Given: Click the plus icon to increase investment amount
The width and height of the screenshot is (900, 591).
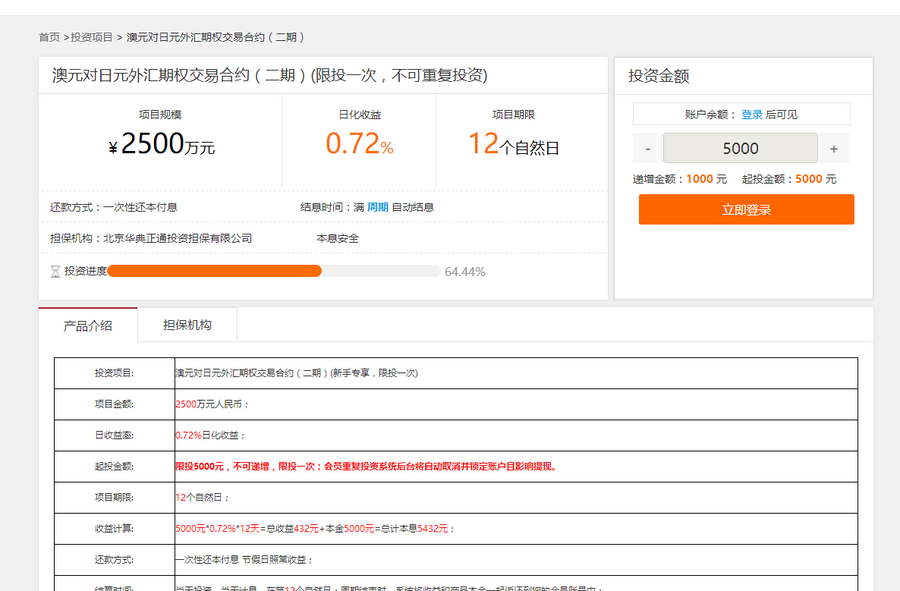Looking at the screenshot, I should pos(833,147).
